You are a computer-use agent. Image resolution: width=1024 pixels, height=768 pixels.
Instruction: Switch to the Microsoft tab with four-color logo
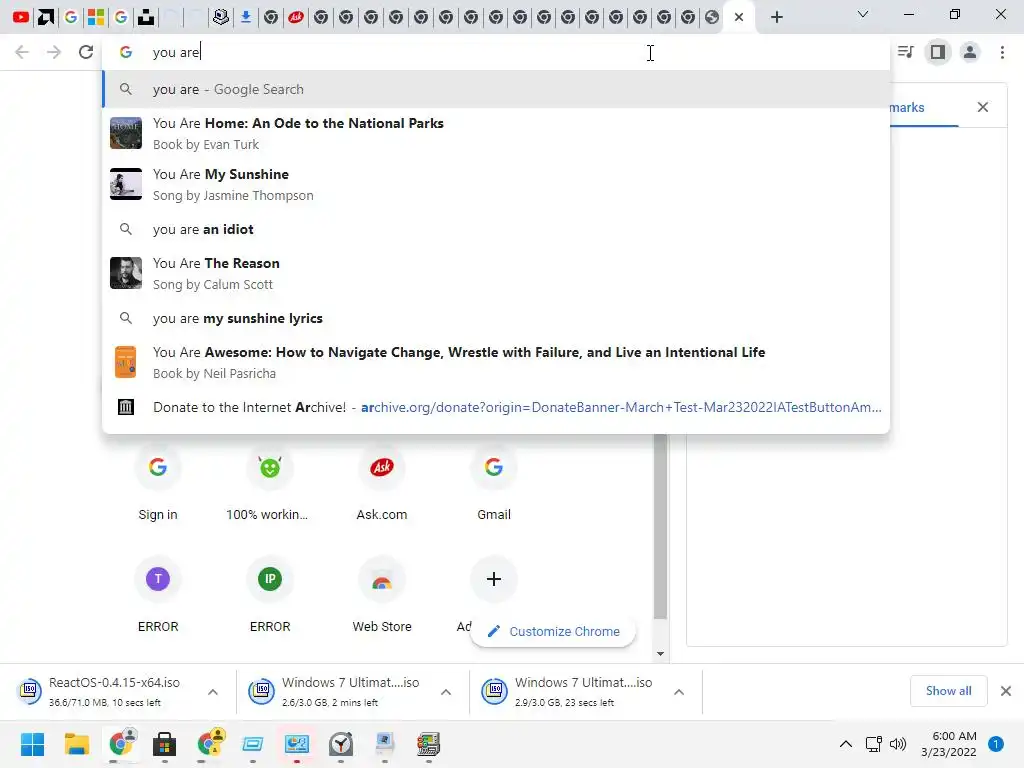96,17
